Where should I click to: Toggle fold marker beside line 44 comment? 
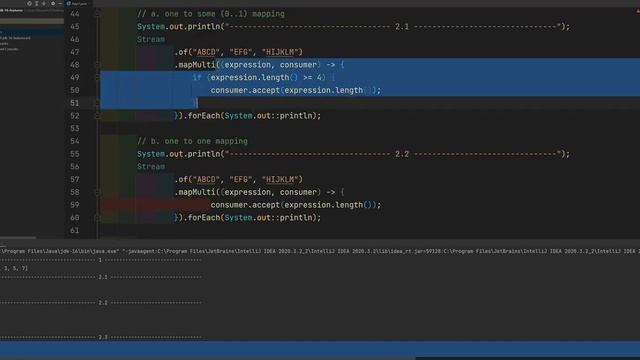tap(97, 14)
